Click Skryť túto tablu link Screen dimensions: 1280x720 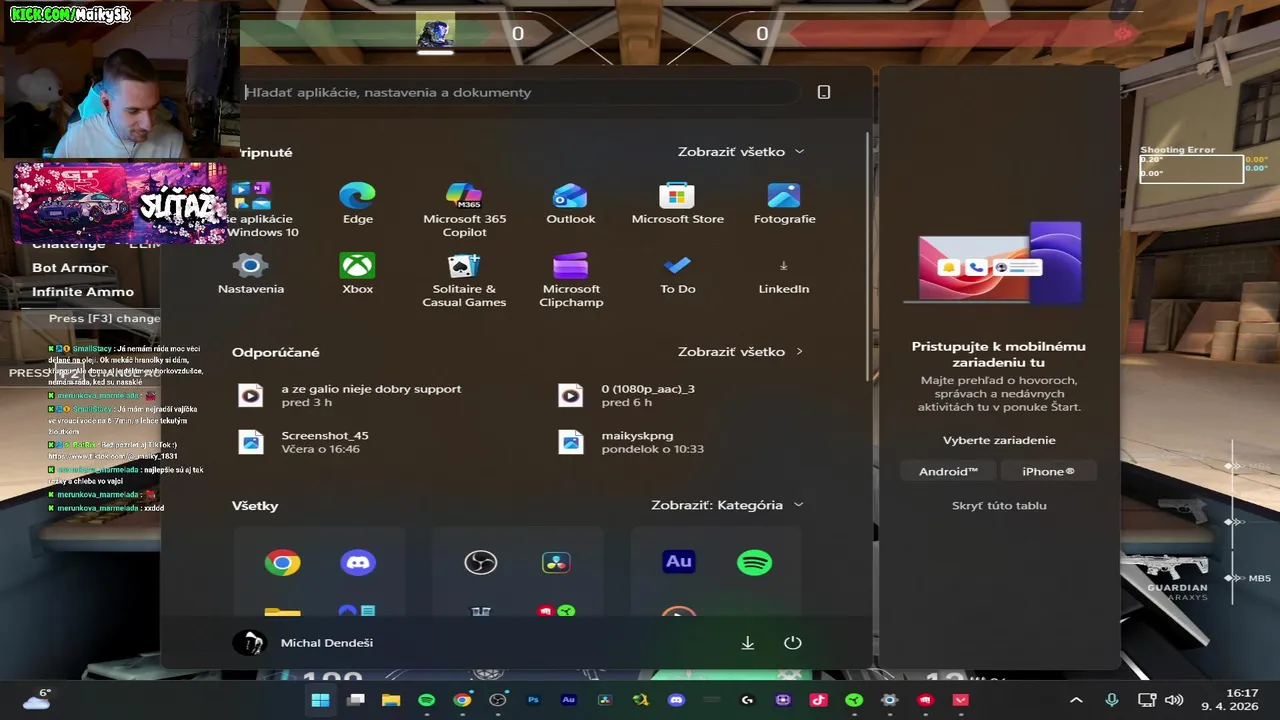pos(999,505)
